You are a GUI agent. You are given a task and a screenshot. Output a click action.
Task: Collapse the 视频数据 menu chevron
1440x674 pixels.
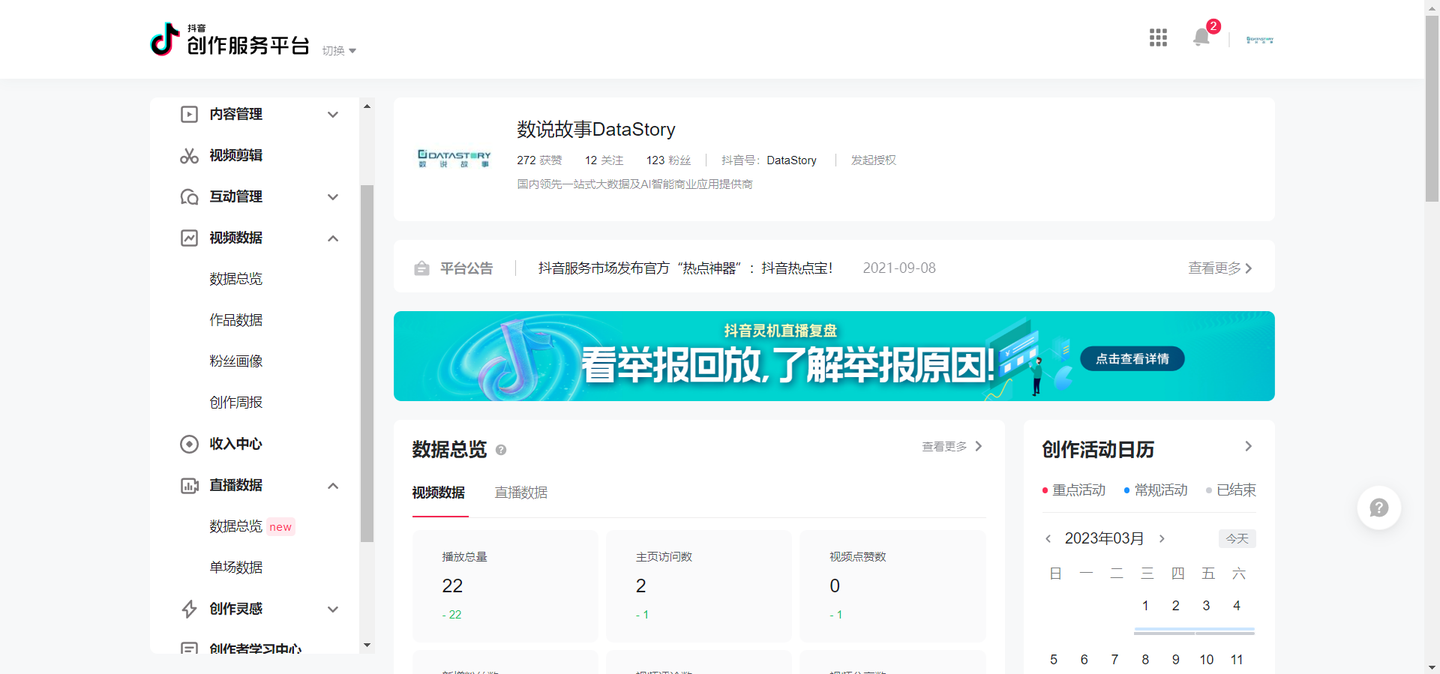coord(333,238)
